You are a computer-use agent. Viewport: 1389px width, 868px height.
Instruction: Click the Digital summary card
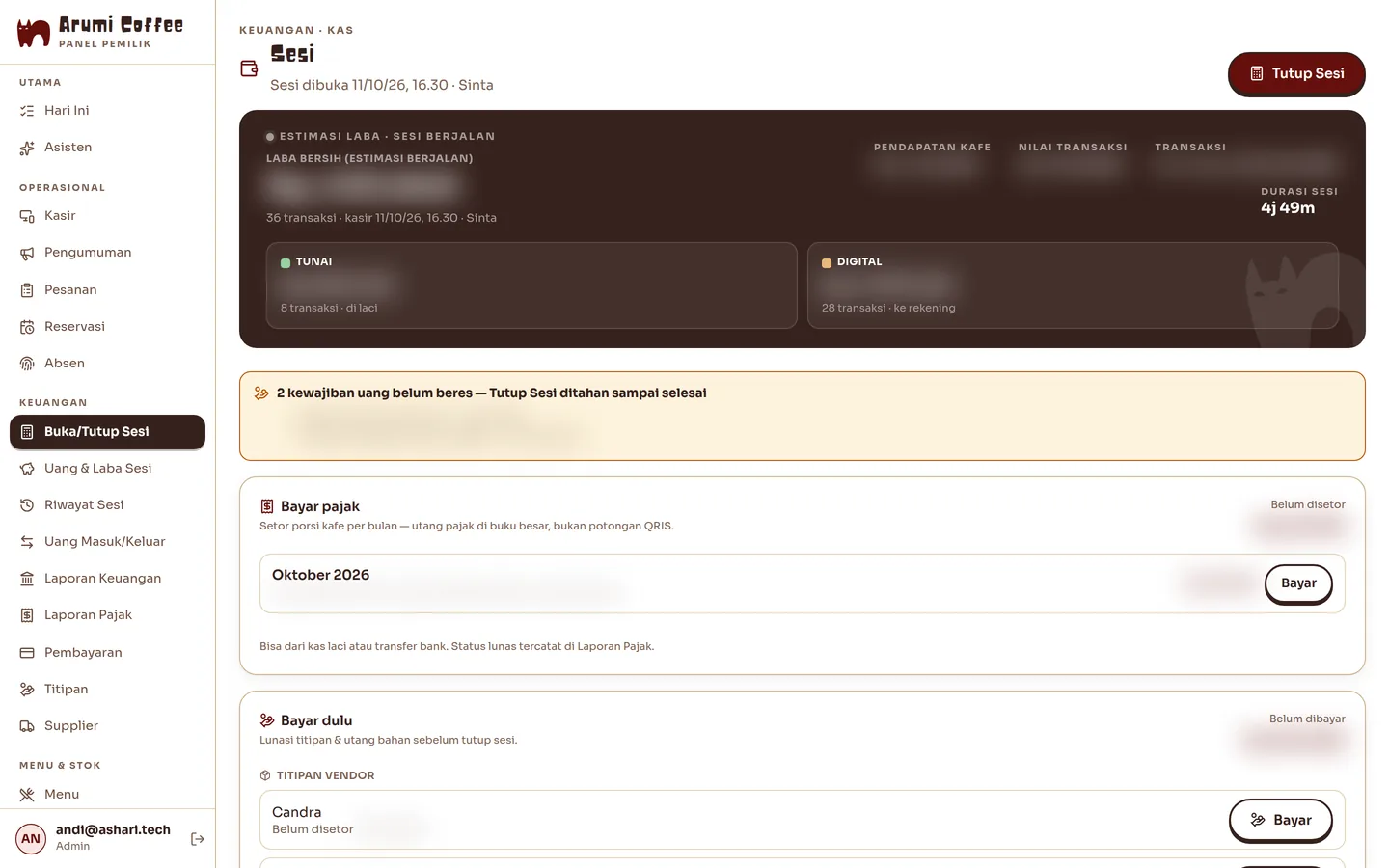(1073, 285)
